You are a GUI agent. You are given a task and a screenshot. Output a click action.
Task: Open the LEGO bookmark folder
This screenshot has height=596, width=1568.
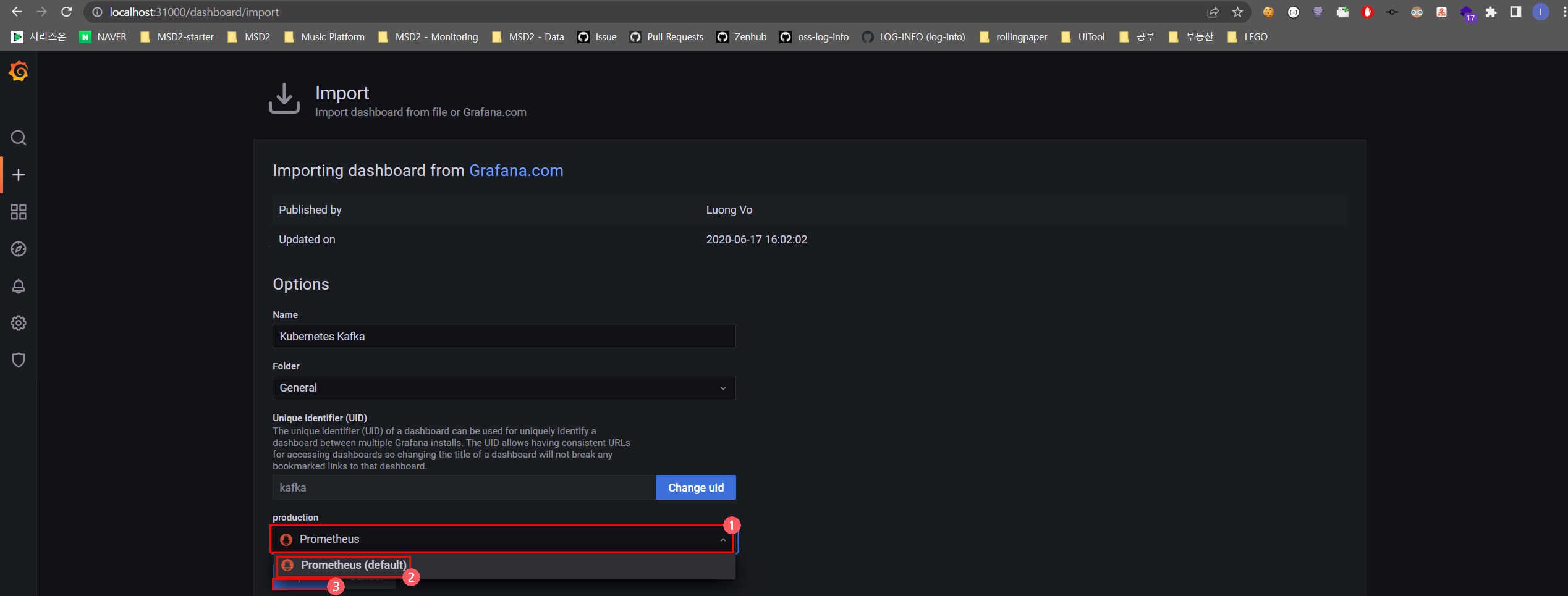[1247, 37]
